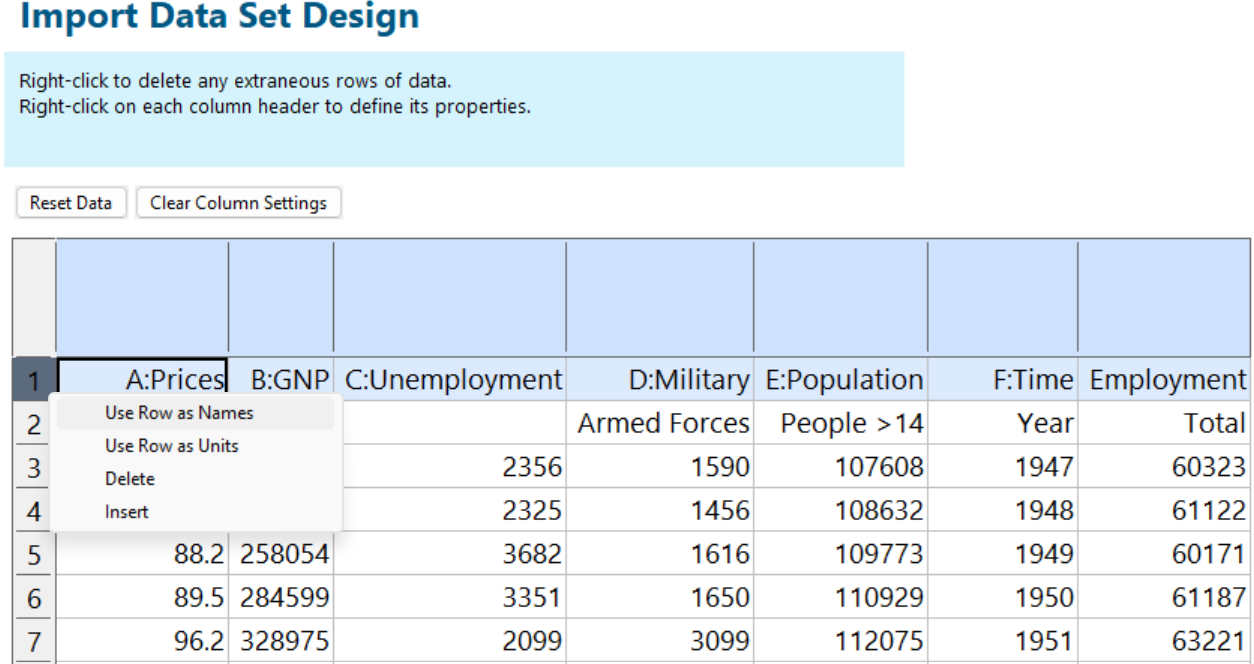Click the cell with value 61122
Image resolution: width=1254 pixels, height=664 pixels.
pyautogui.click(x=1164, y=511)
